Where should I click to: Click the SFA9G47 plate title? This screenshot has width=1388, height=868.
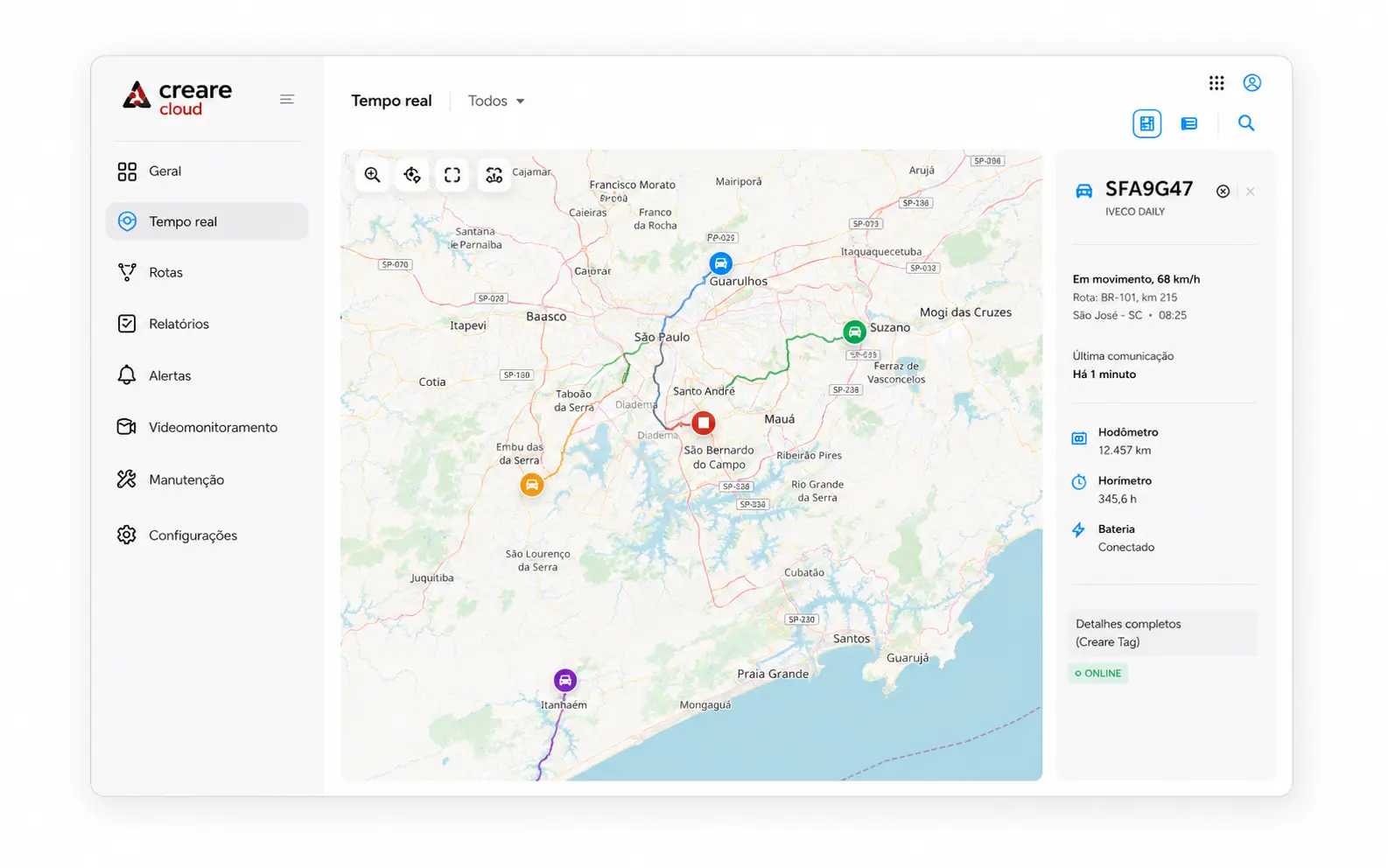[1149, 189]
